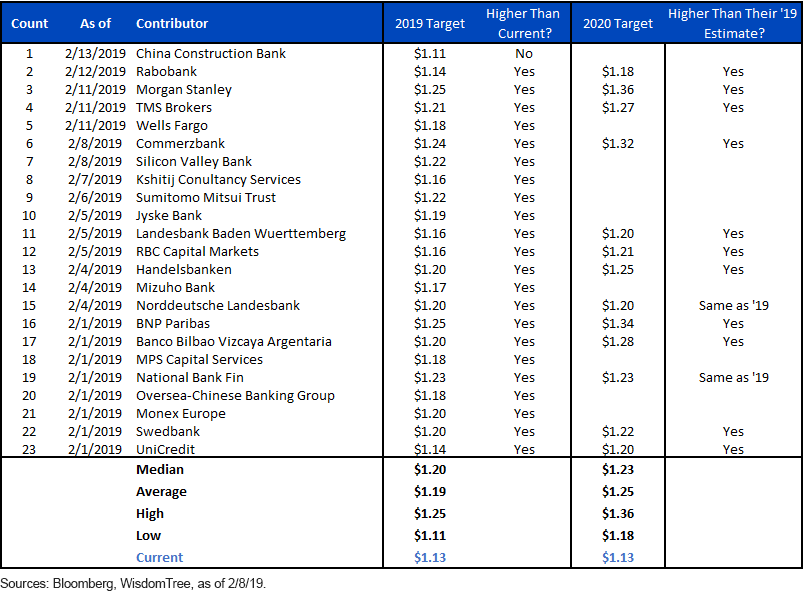Select the Mizuho Bank contributor cell
Image resolution: width=803 pixels, height=591 pixels.
[x=175, y=287]
